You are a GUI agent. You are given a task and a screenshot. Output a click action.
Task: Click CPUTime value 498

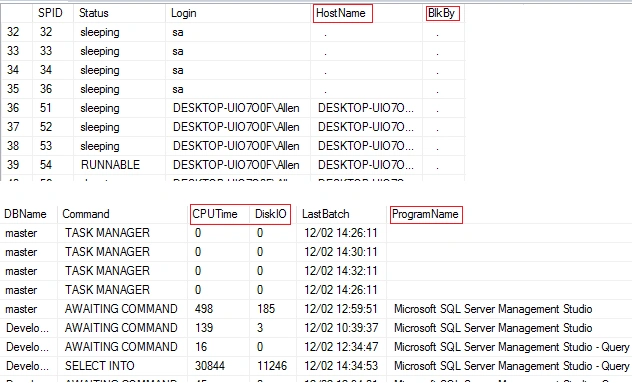(x=204, y=309)
